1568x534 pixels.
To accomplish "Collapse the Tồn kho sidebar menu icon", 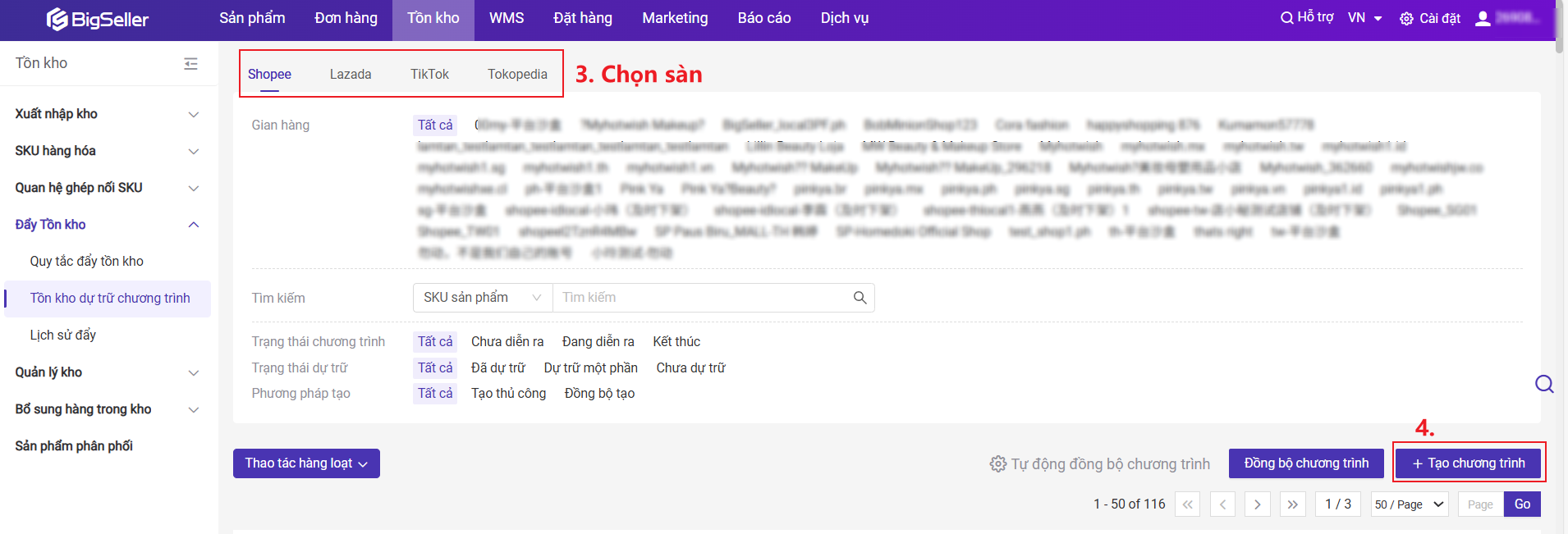I will 190,63.
